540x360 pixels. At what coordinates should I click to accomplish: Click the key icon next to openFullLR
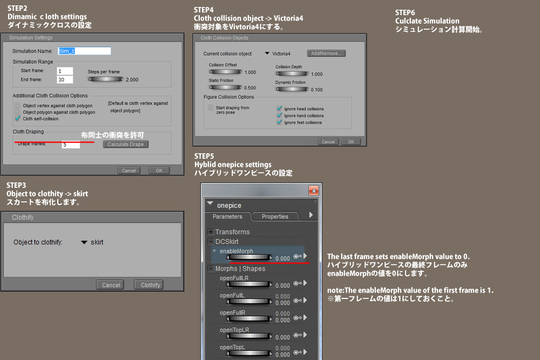click(x=297, y=283)
